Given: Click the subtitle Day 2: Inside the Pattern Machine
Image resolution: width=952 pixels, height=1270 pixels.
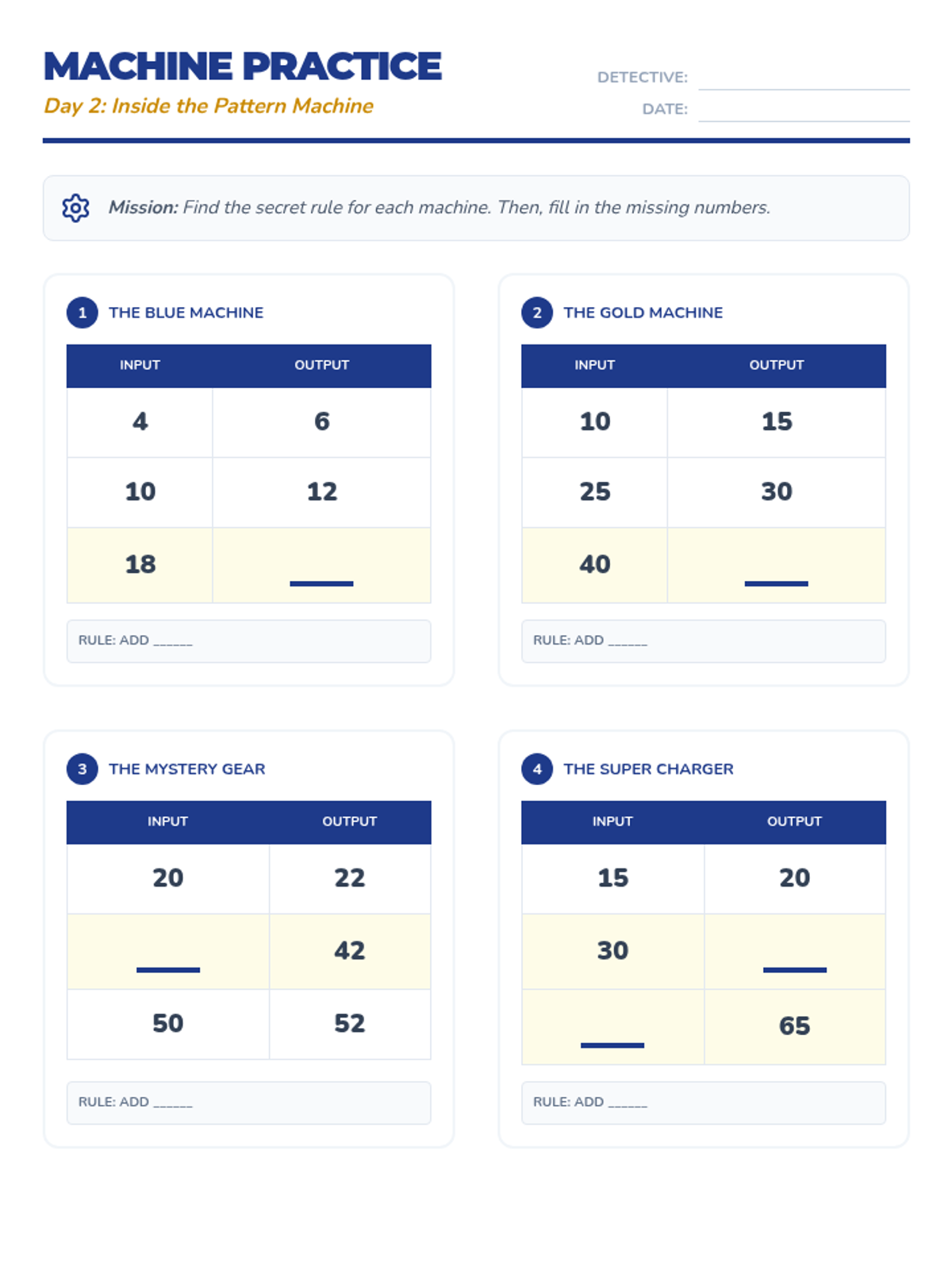Looking at the screenshot, I should tap(209, 106).
